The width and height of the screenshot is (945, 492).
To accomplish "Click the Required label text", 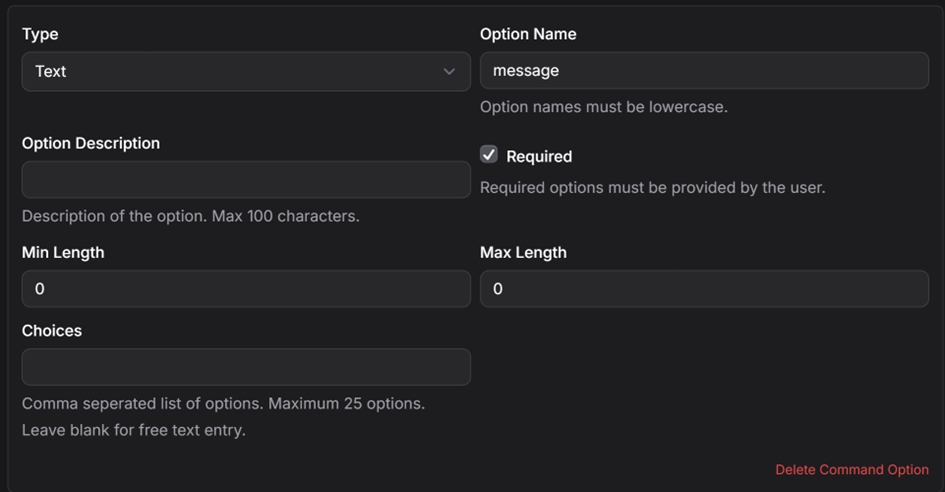I will point(539,157).
